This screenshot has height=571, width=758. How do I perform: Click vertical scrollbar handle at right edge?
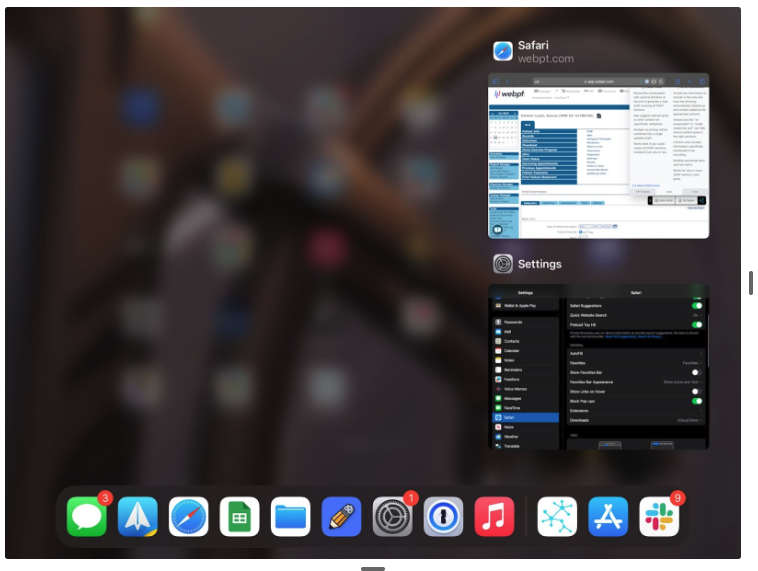coord(751,283)
